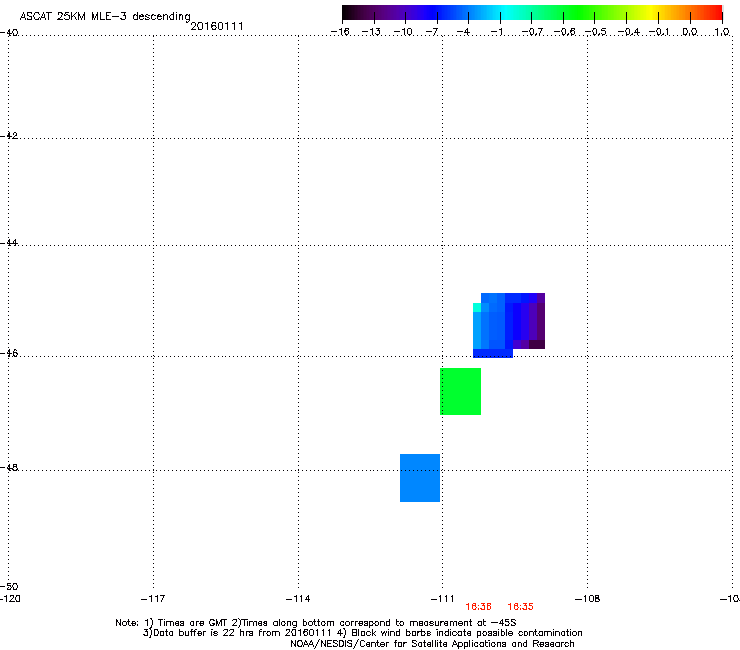Click the '0.0' colorbar label
The image size is (740, 650).
tap(690, 32)
